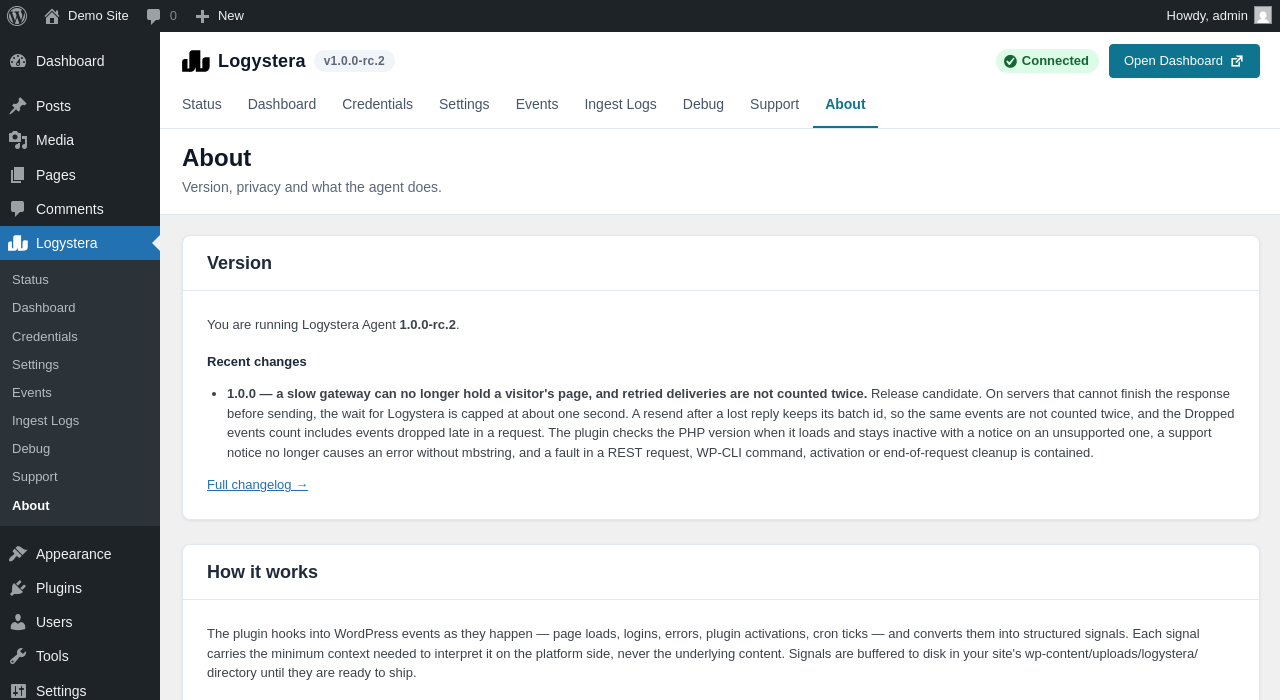Click the Connected status badge
Screen dimensions: 1280x700
point(1047,61)
